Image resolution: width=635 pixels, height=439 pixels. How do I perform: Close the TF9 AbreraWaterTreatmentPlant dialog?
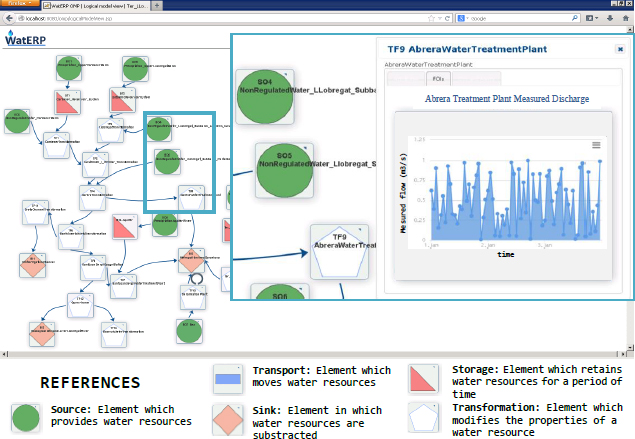pyautogui.click(x=620, y=49)
